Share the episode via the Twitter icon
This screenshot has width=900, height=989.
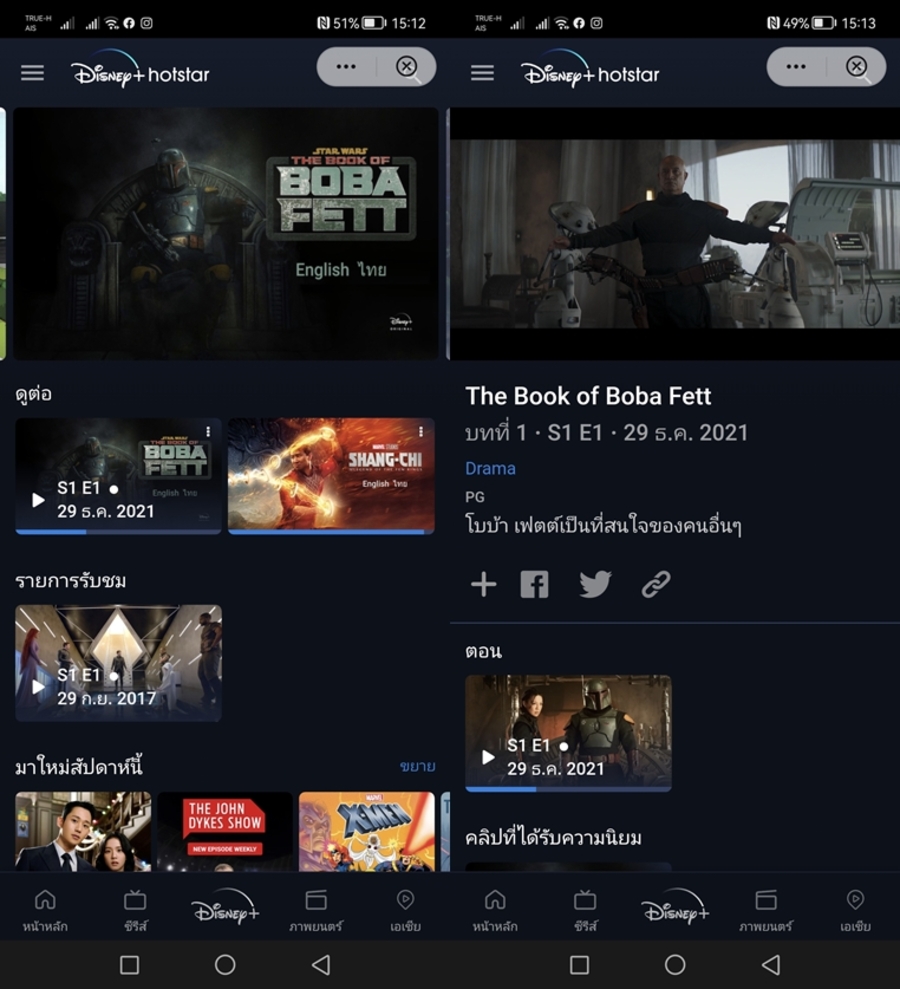tap(595, 584)
